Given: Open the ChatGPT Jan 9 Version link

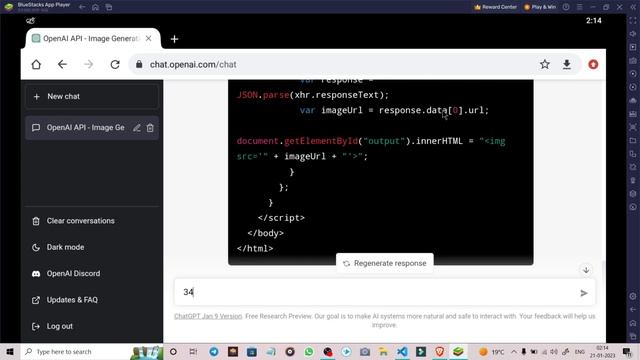Looking at the screenshot, I should pos(208,316).
